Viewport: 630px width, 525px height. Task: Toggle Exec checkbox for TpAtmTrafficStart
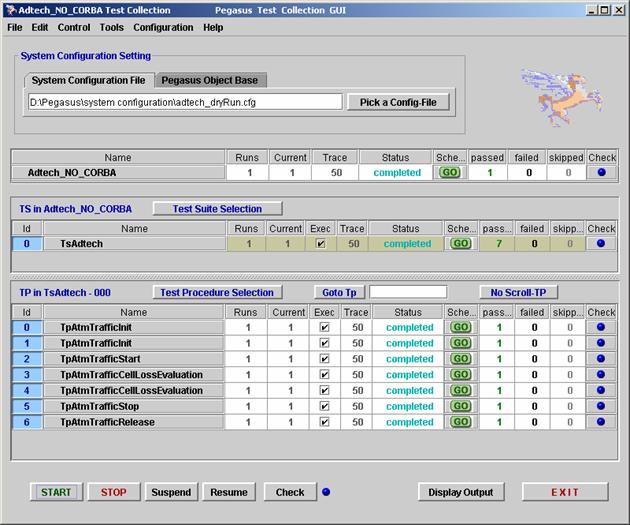pos(325,359)
